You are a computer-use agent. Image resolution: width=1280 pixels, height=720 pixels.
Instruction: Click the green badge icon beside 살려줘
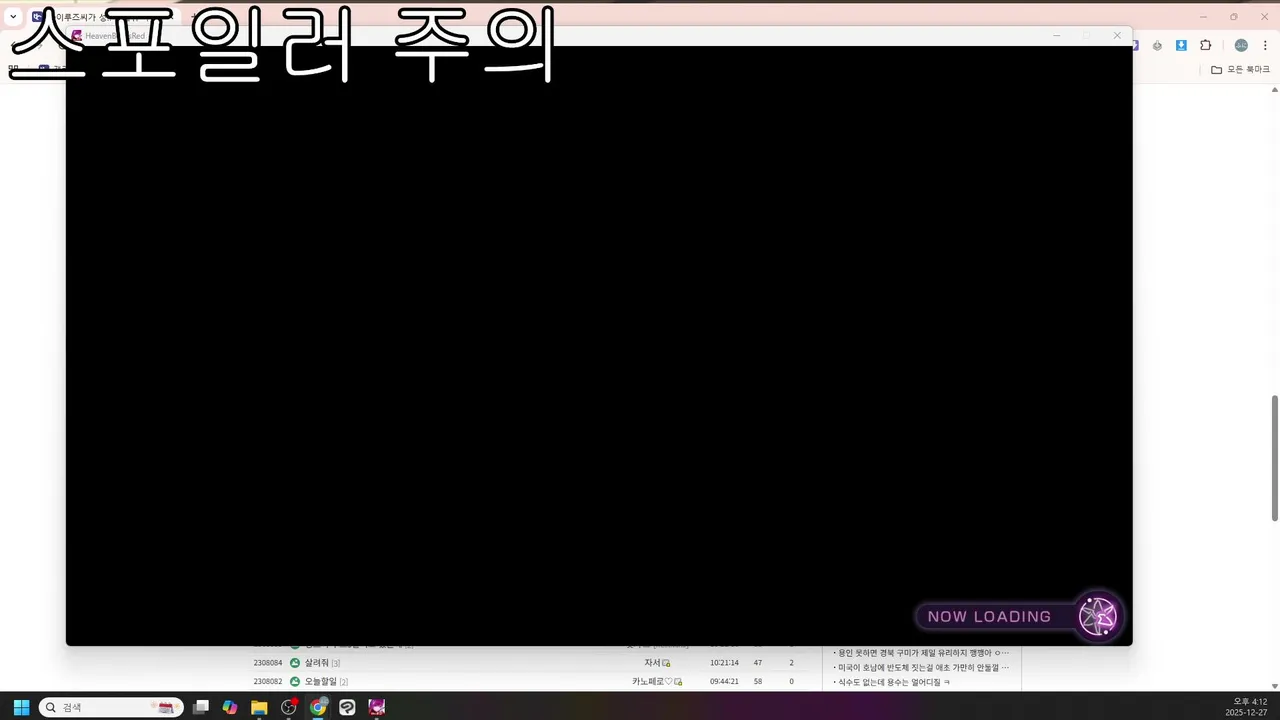click(x=295, y=663)
